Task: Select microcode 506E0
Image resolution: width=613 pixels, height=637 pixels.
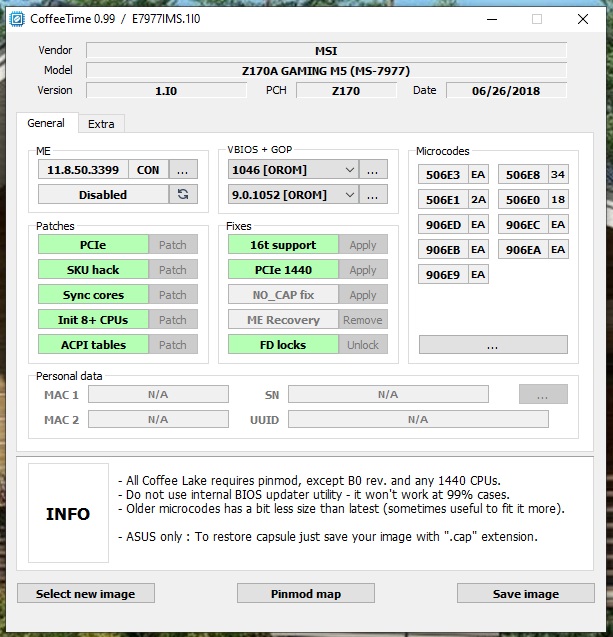Action: click(x=523, y=200)
